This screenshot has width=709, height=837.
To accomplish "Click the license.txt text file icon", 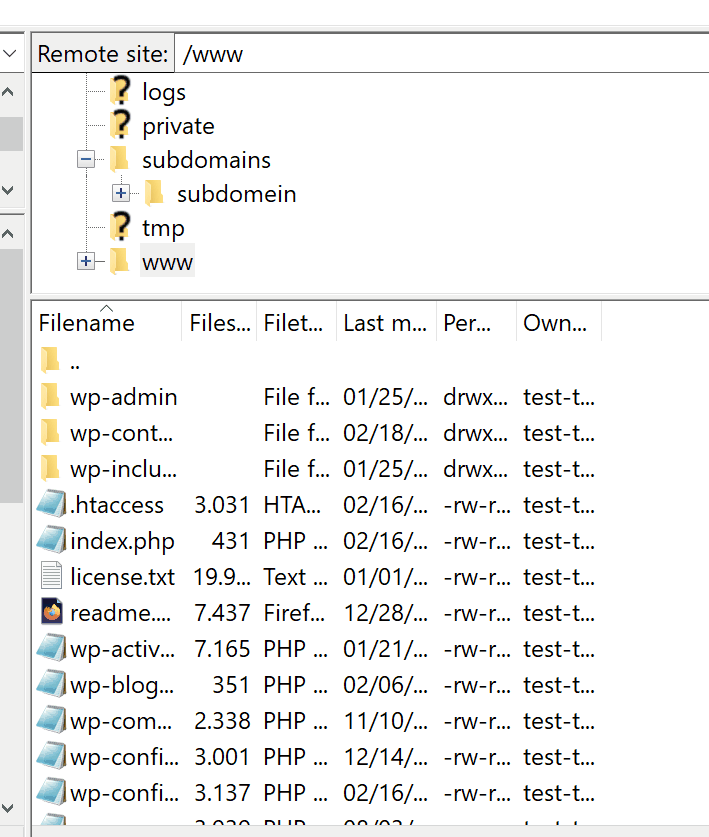I will 52,576.
